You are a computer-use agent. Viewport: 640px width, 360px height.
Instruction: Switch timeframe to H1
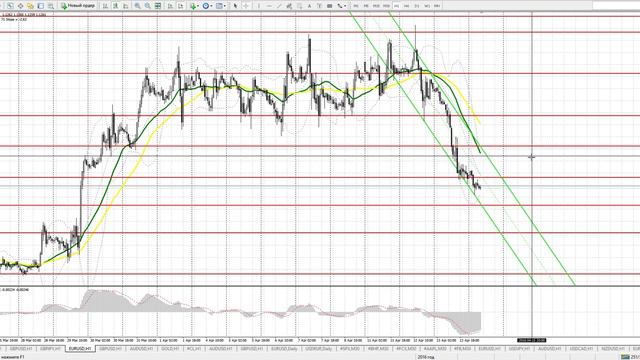point(397,6)
